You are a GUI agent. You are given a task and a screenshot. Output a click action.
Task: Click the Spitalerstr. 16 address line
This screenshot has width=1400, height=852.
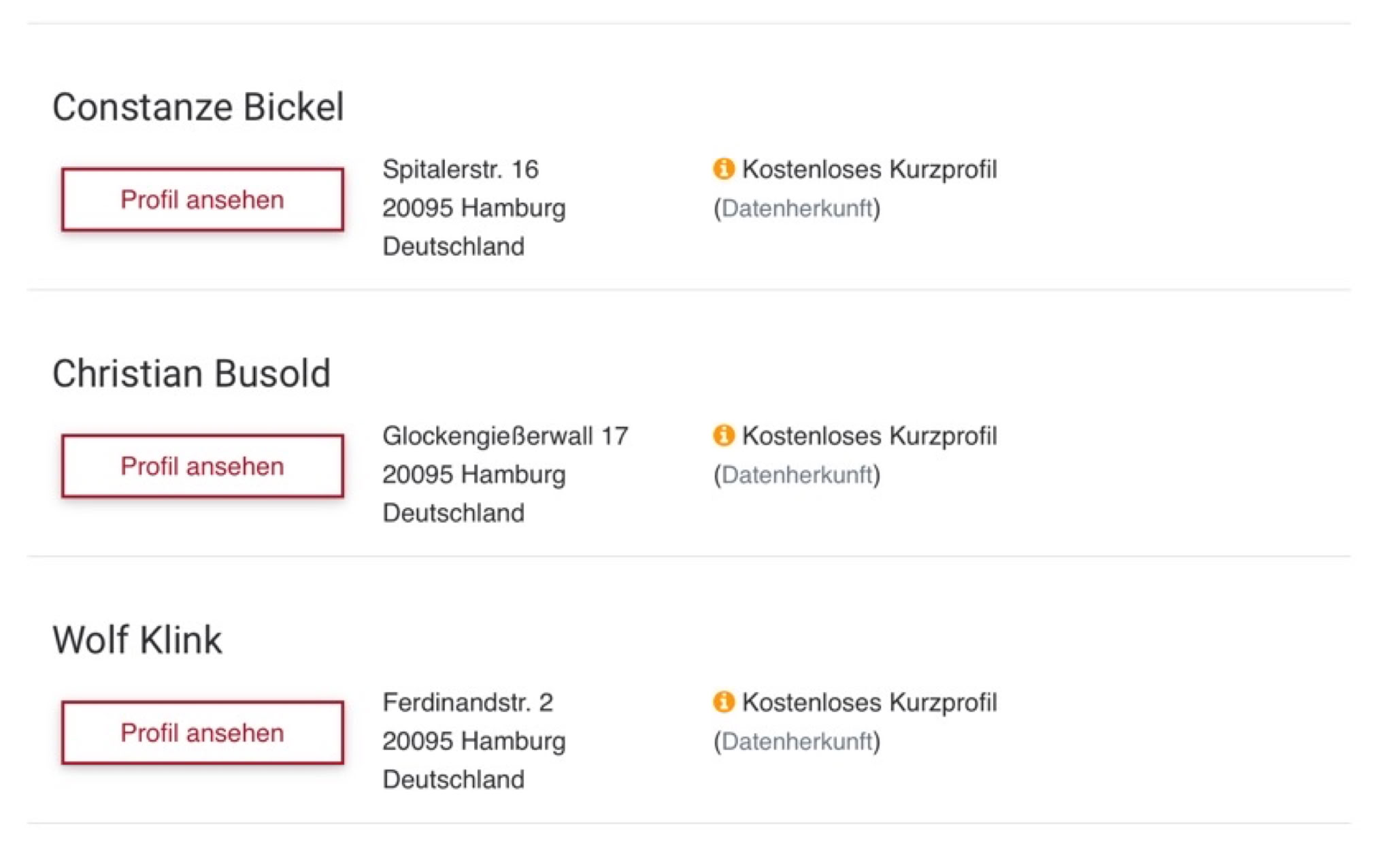point(460,169)
